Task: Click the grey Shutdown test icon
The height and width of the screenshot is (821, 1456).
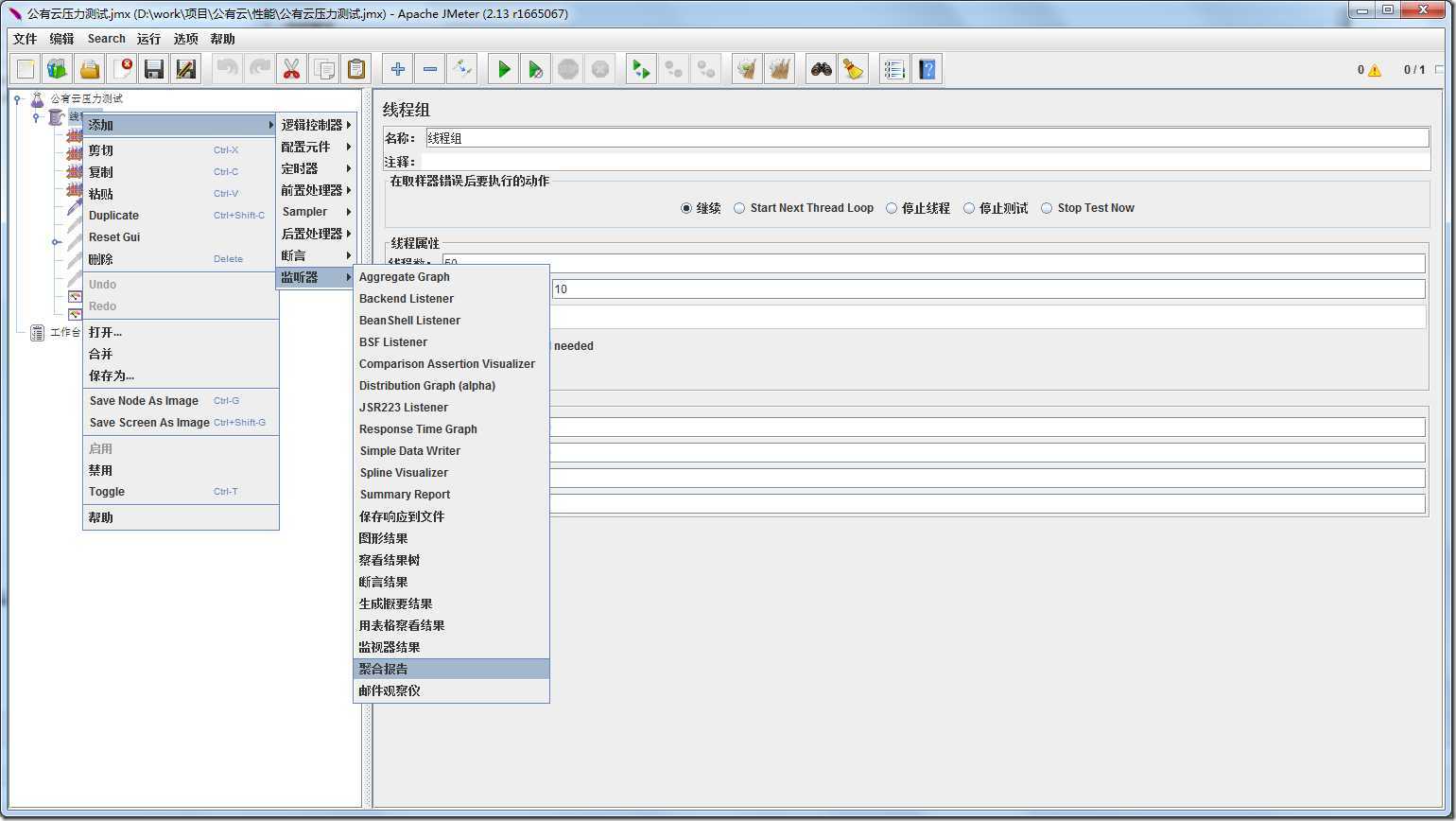Action: pos(600,69)
